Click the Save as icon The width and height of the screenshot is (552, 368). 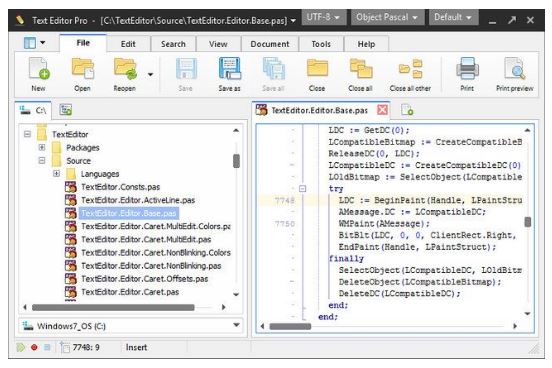point(230,68)
